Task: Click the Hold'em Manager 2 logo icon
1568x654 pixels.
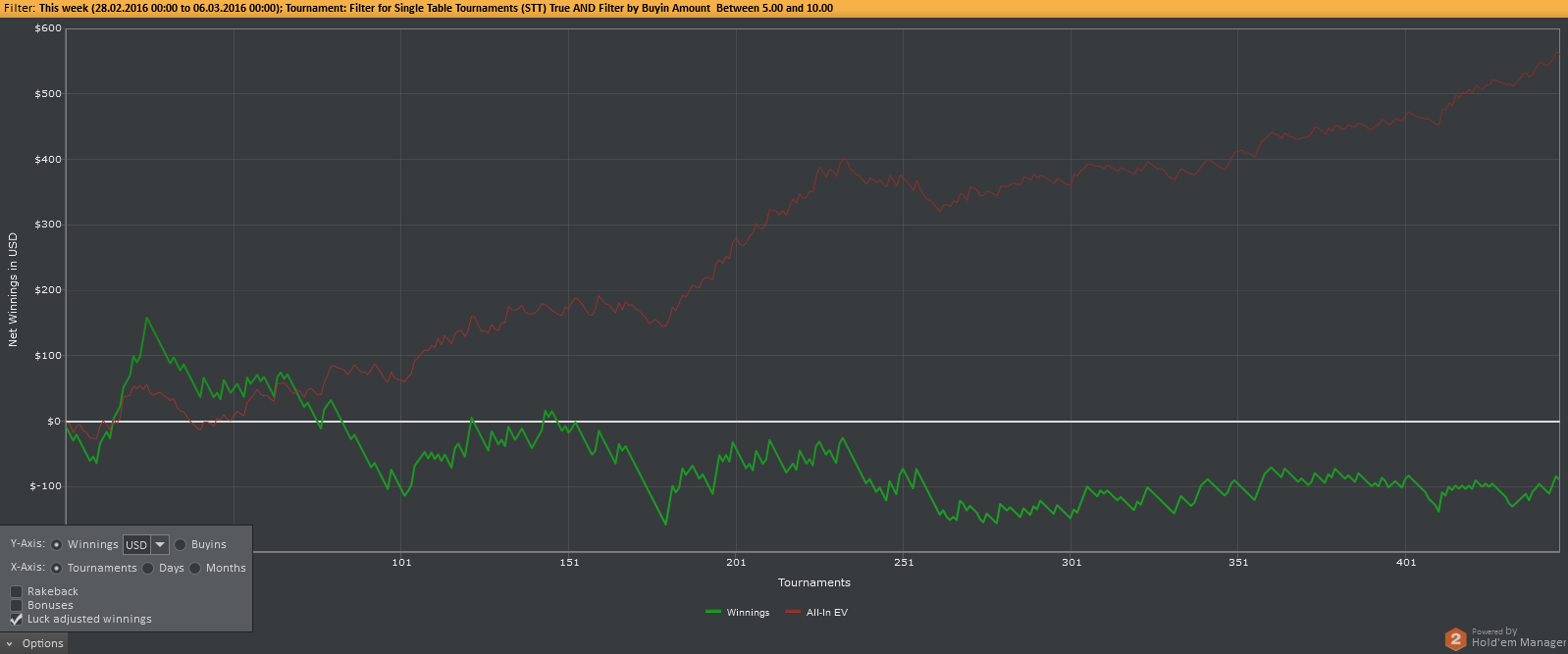Action: click(1455, 639)
